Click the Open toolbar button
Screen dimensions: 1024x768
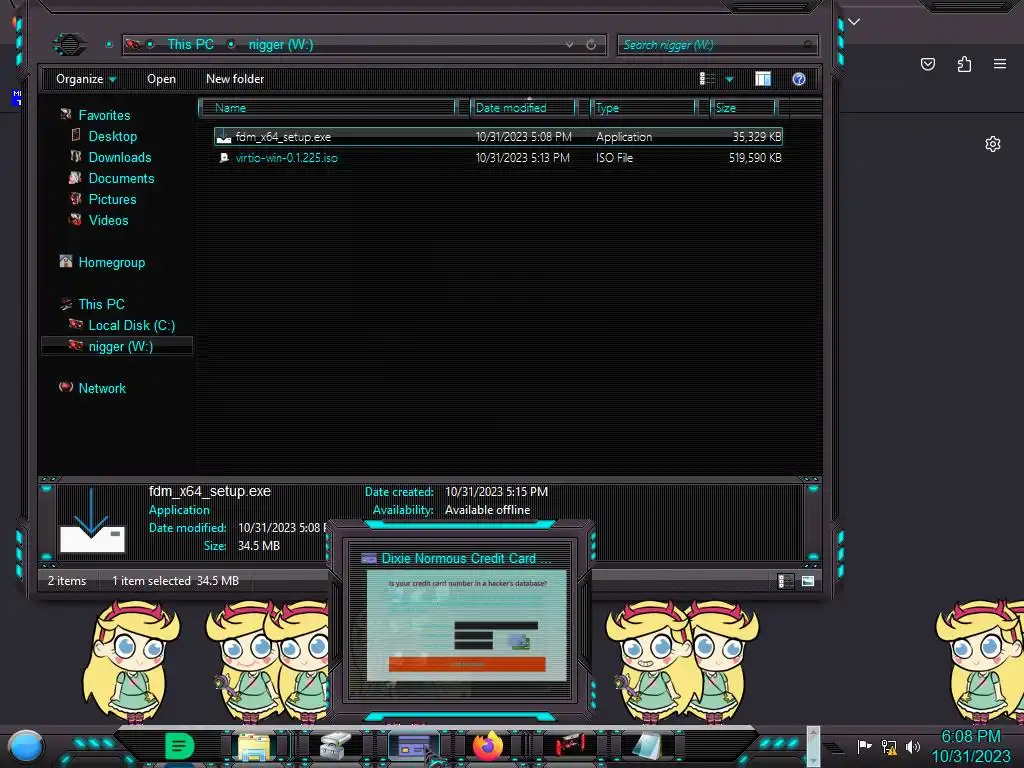161,79
